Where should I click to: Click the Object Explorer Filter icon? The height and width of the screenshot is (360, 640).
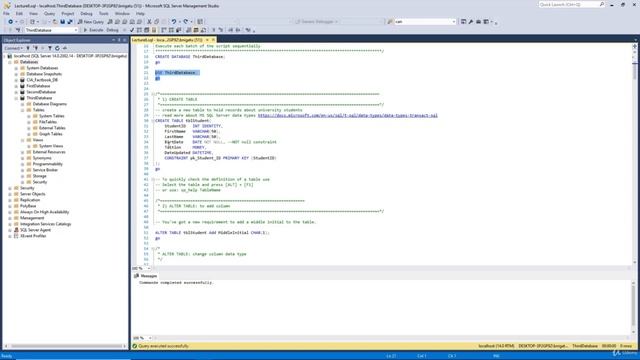pos(50,48)
